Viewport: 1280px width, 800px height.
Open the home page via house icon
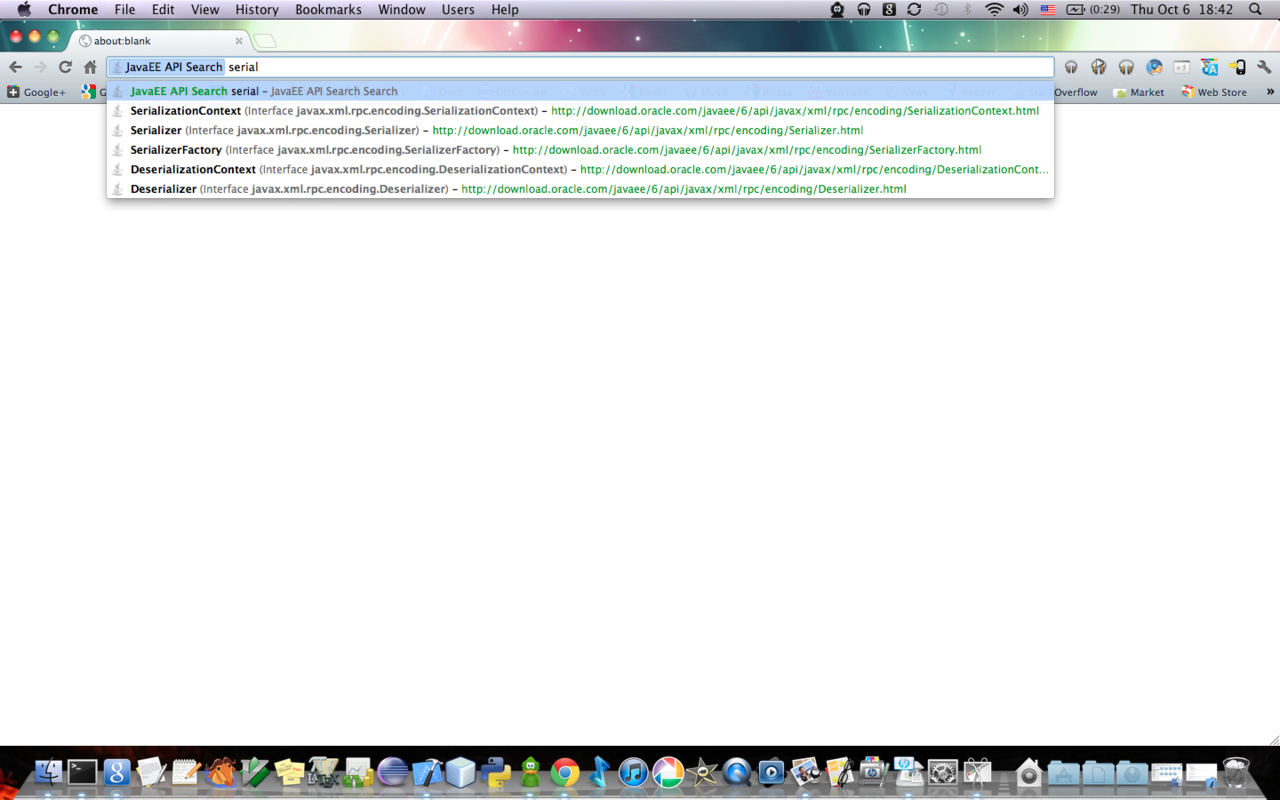90,67
